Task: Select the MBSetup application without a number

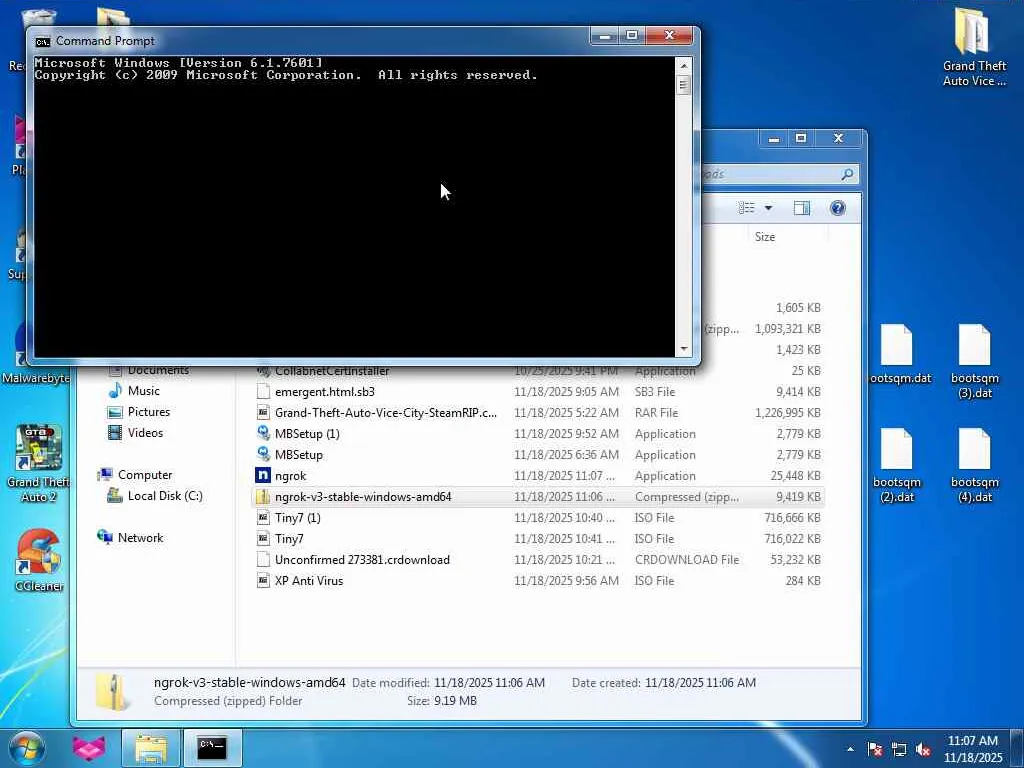Action: (538, 455)
